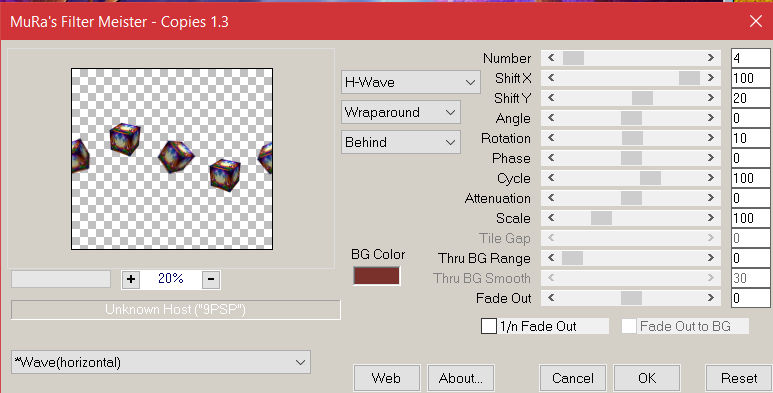Screen dimensions: 773x393
Task: Toggle the Fade Out to BG checkbox
Action: point(629,326)
